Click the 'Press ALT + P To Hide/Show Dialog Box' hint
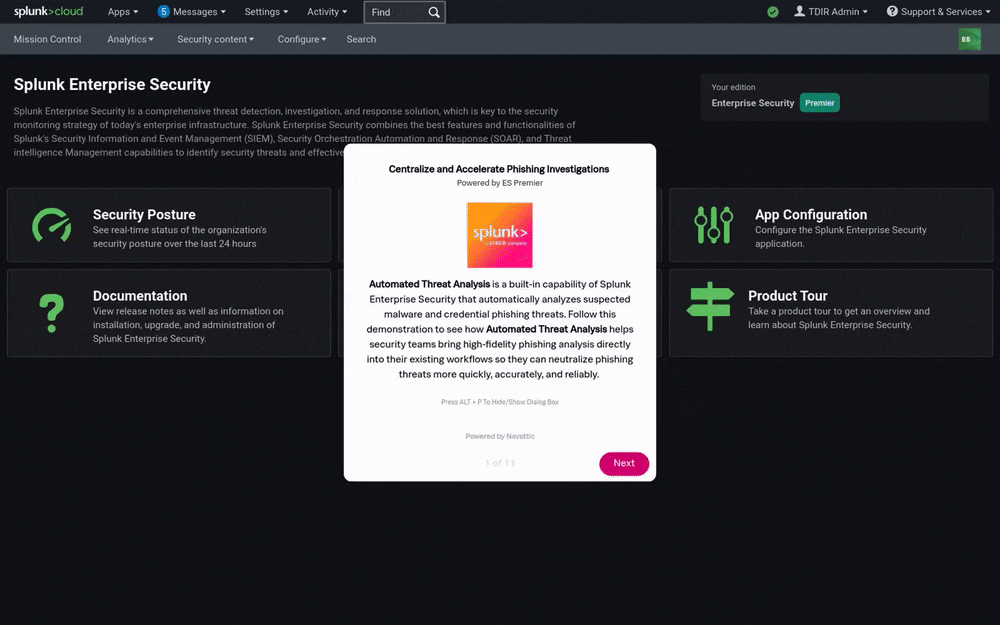Image resolution: width=1000 pixels, height=625 pixels. (x=499, y=402)
